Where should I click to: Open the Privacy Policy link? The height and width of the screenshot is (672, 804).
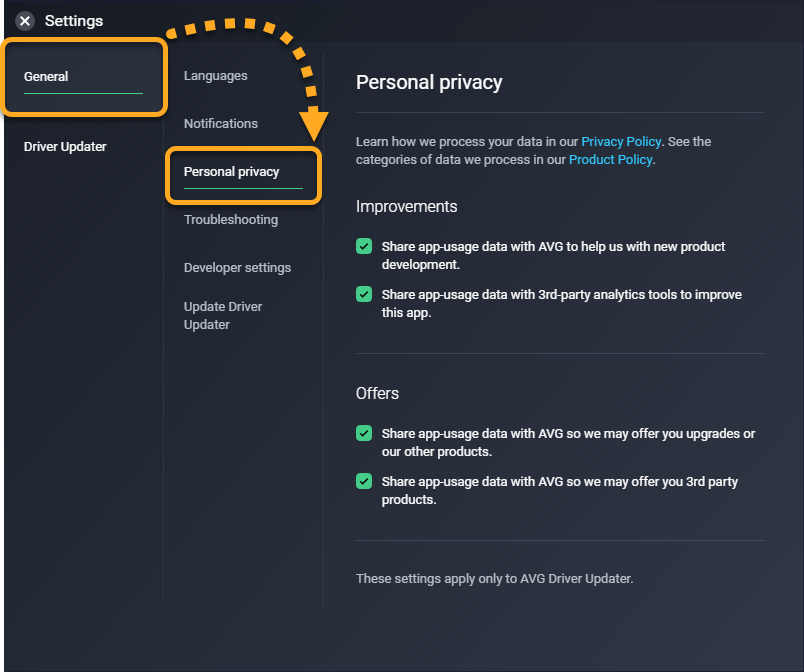coord(621,142)
